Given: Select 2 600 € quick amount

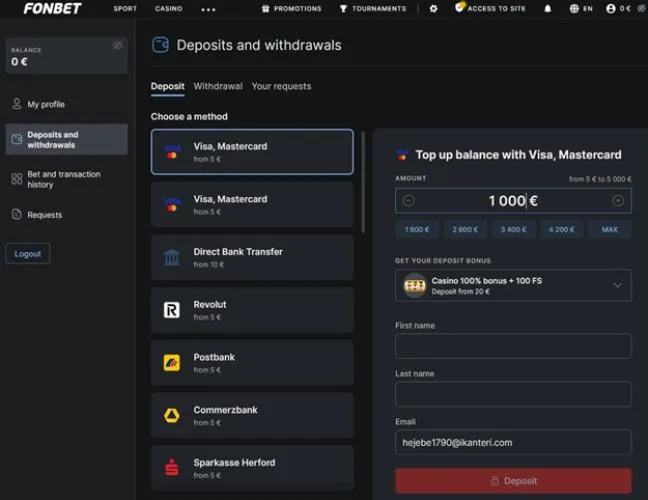Looking at the screenshot, I should (465, 229).
